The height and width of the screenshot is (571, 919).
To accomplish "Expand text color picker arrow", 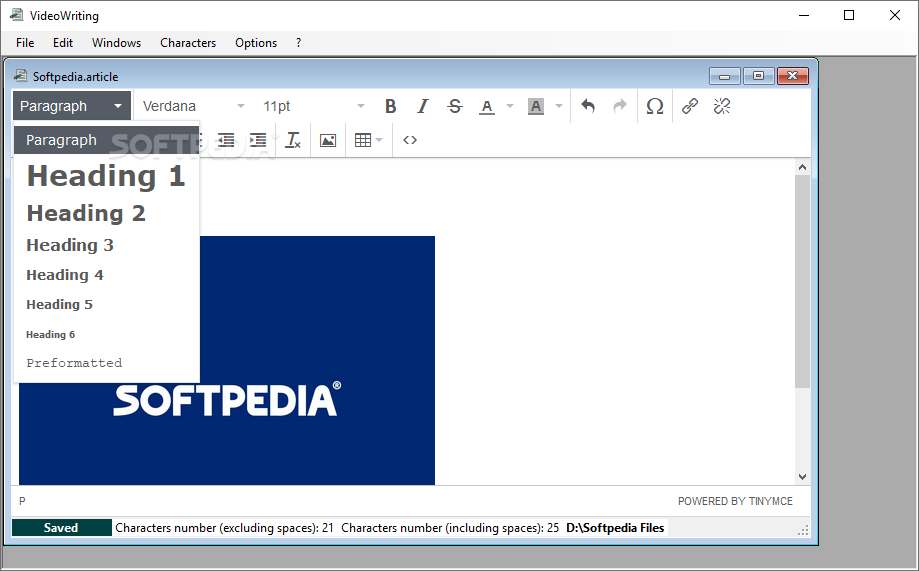I will pyautogui.click(x=509, y=106).
